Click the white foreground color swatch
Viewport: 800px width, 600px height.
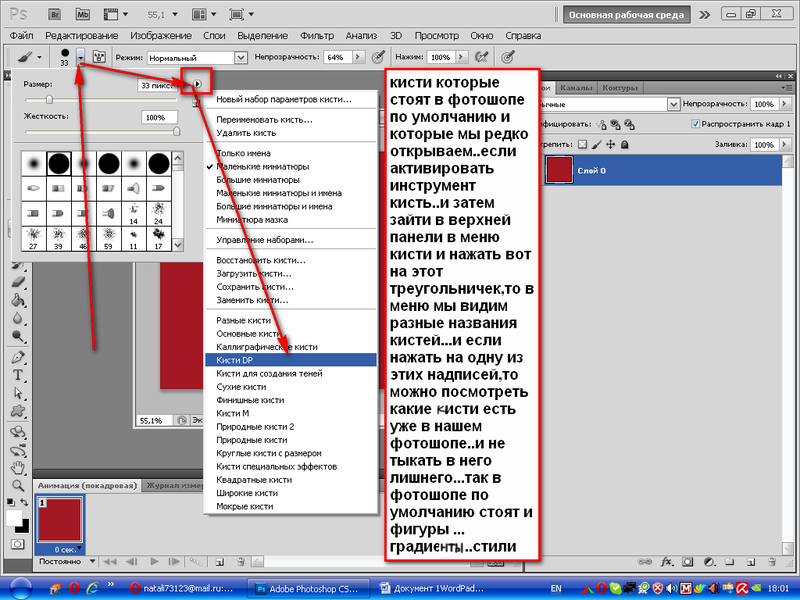click(x=13, y=518)
